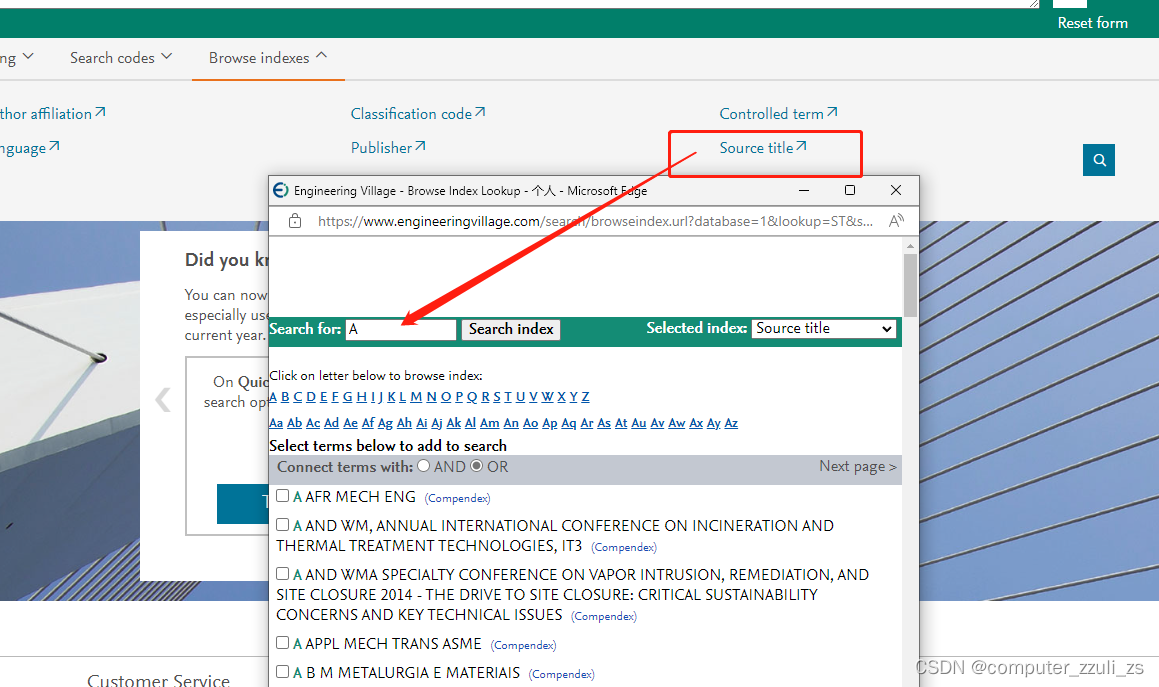Click the popup vertical scrollbar thumb
The image size is (1159, 687).
point(910,285)
